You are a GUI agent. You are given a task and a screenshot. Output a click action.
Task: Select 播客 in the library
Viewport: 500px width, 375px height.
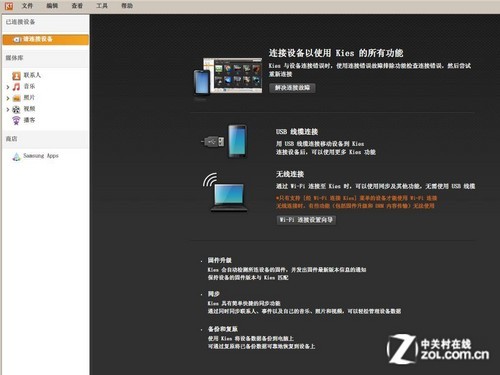point(29,120)
